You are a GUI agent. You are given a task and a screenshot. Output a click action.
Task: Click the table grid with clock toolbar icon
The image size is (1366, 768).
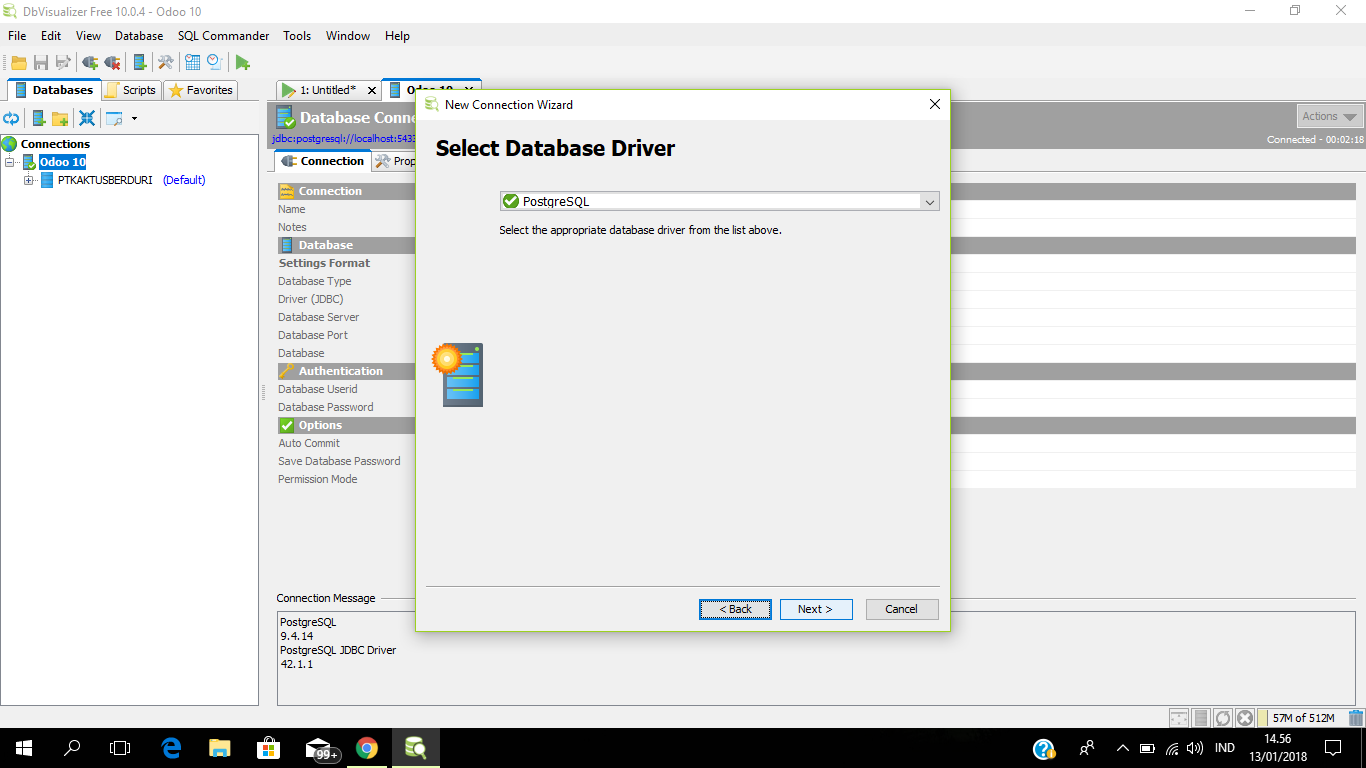coord(193,62)
